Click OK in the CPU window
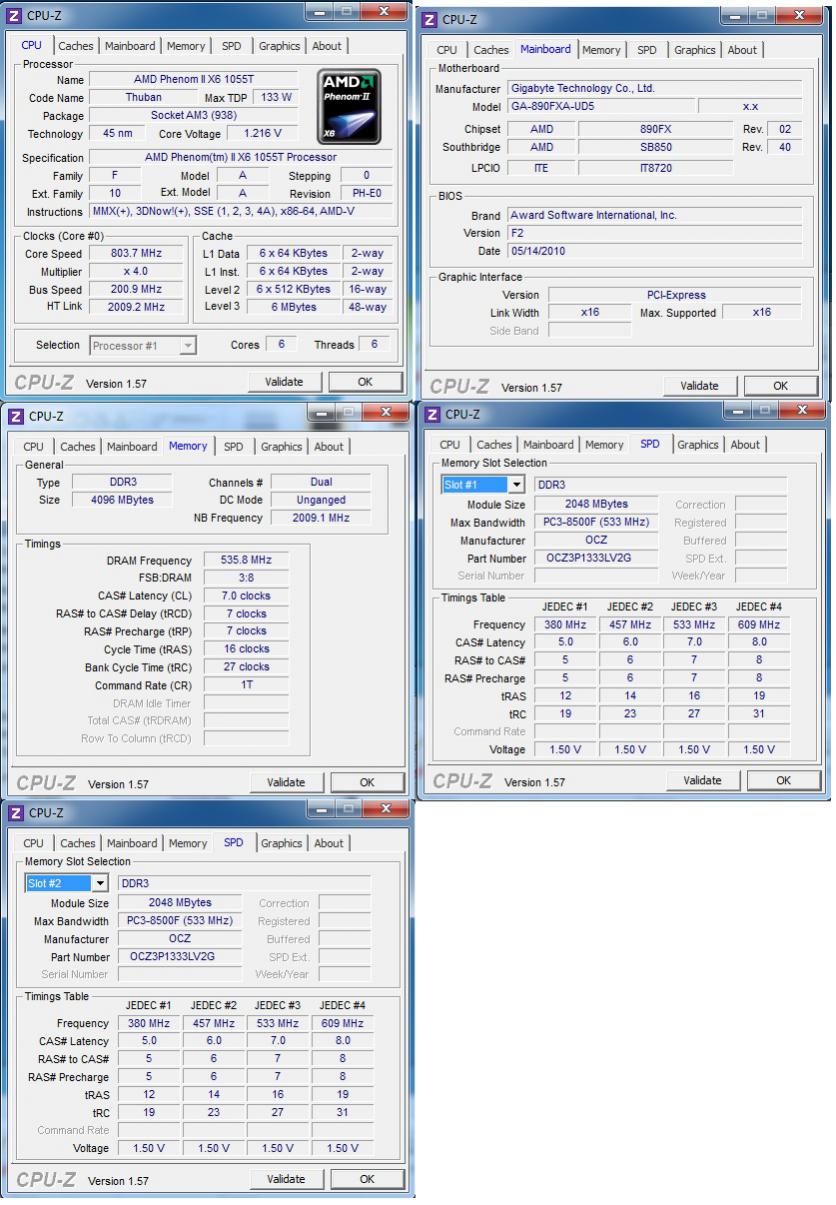The width and height of the screenshot is (836, 1205). click(x=365, y=382)
